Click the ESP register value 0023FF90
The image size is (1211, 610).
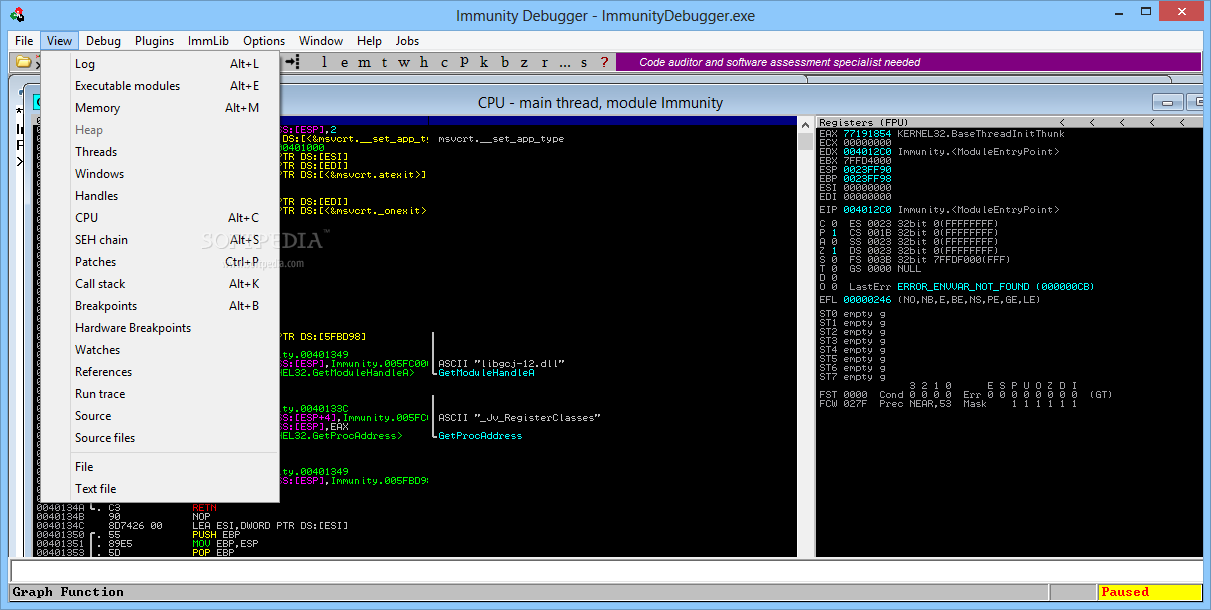(867, 170)
